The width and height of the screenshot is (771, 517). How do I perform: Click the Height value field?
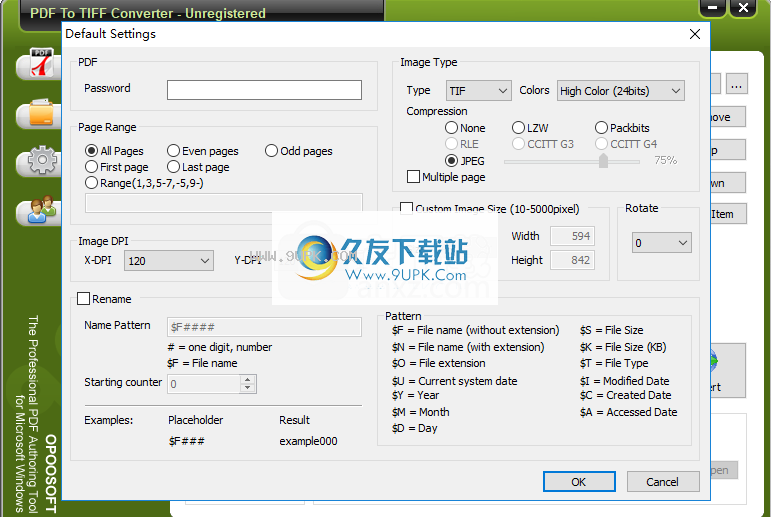(572, 260)
